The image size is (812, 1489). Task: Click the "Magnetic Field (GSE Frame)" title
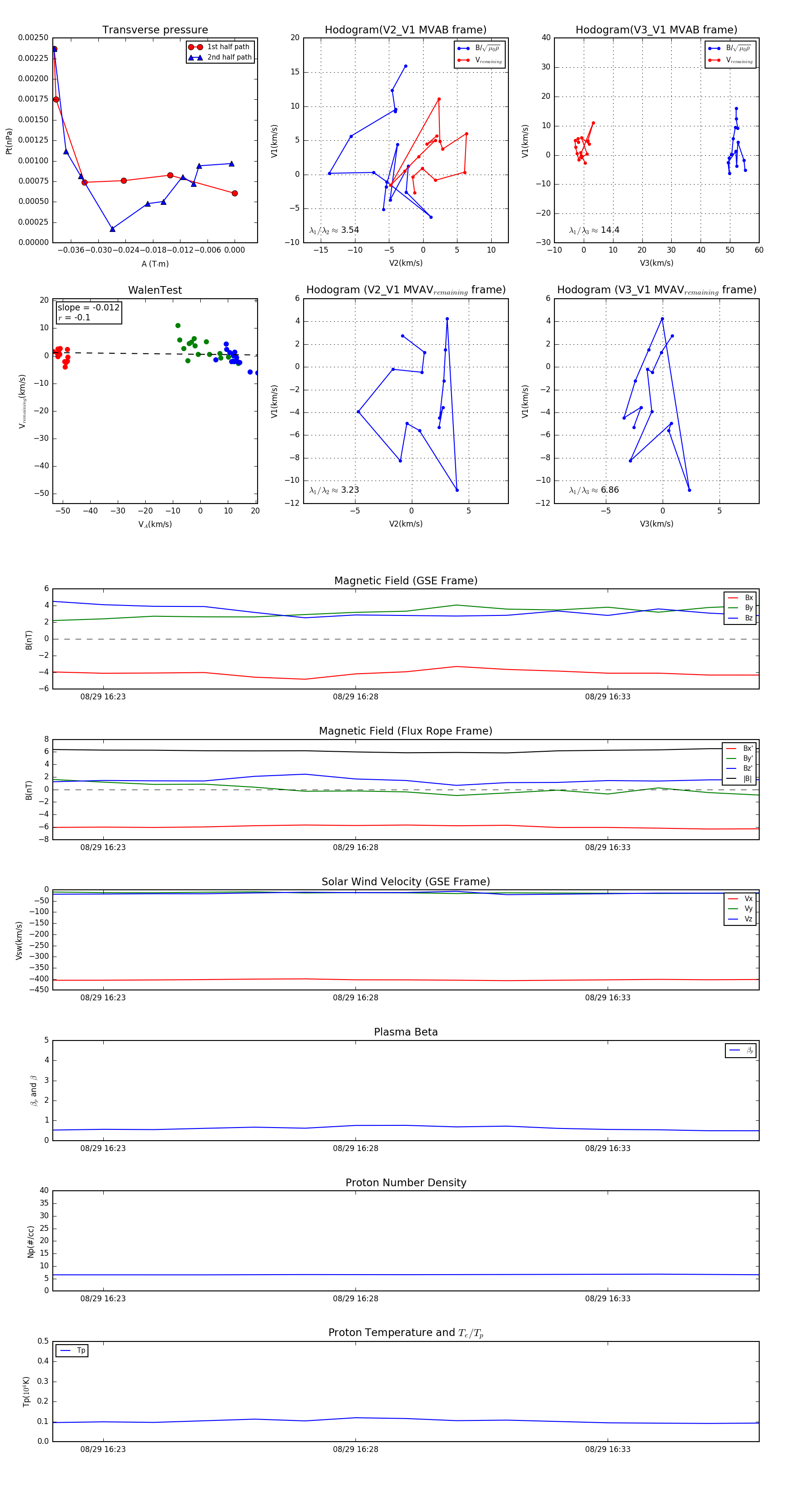click(406, 581)
